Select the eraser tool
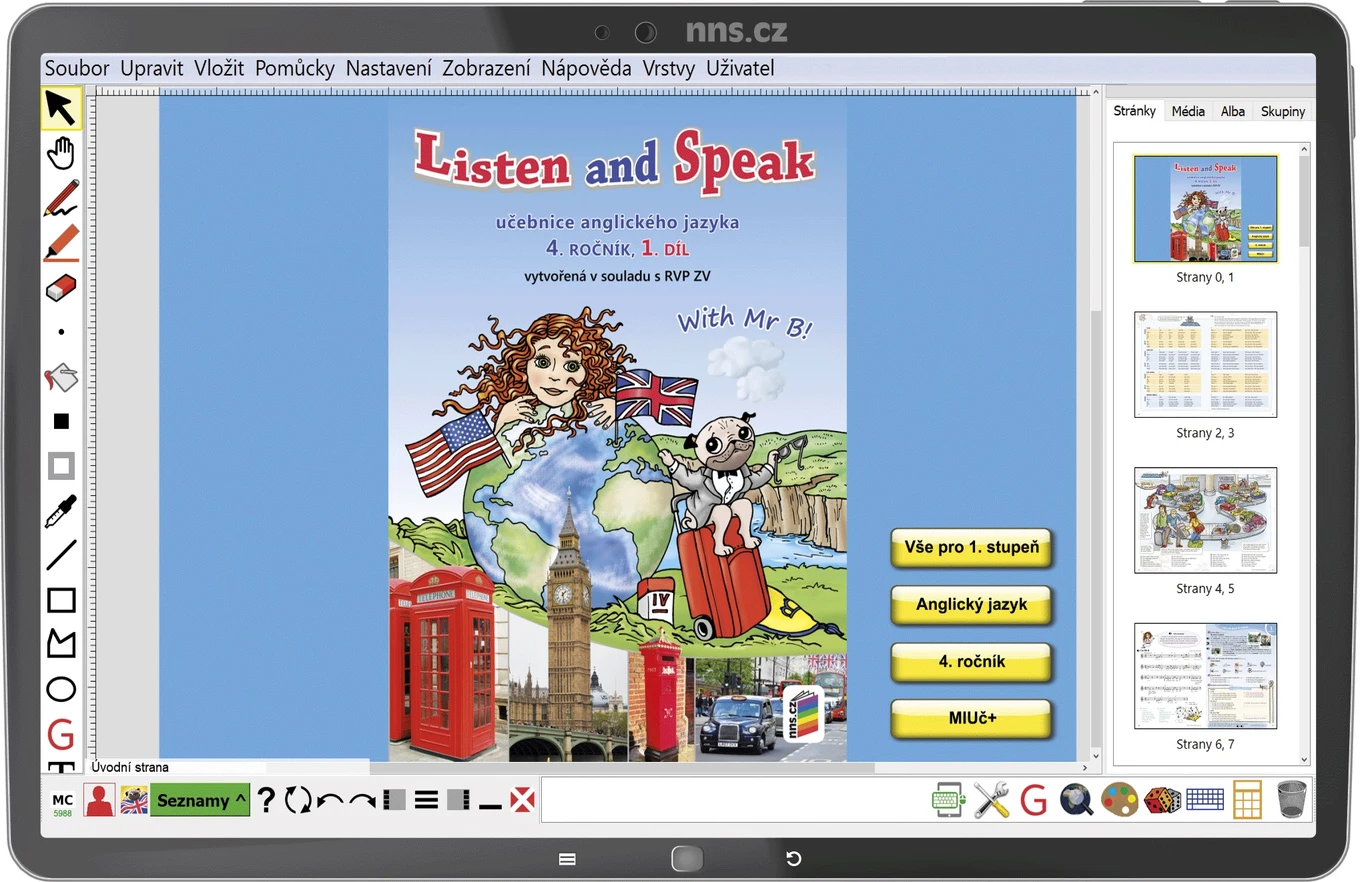Screen dimensions: 1360x882 tap(61, 288)
